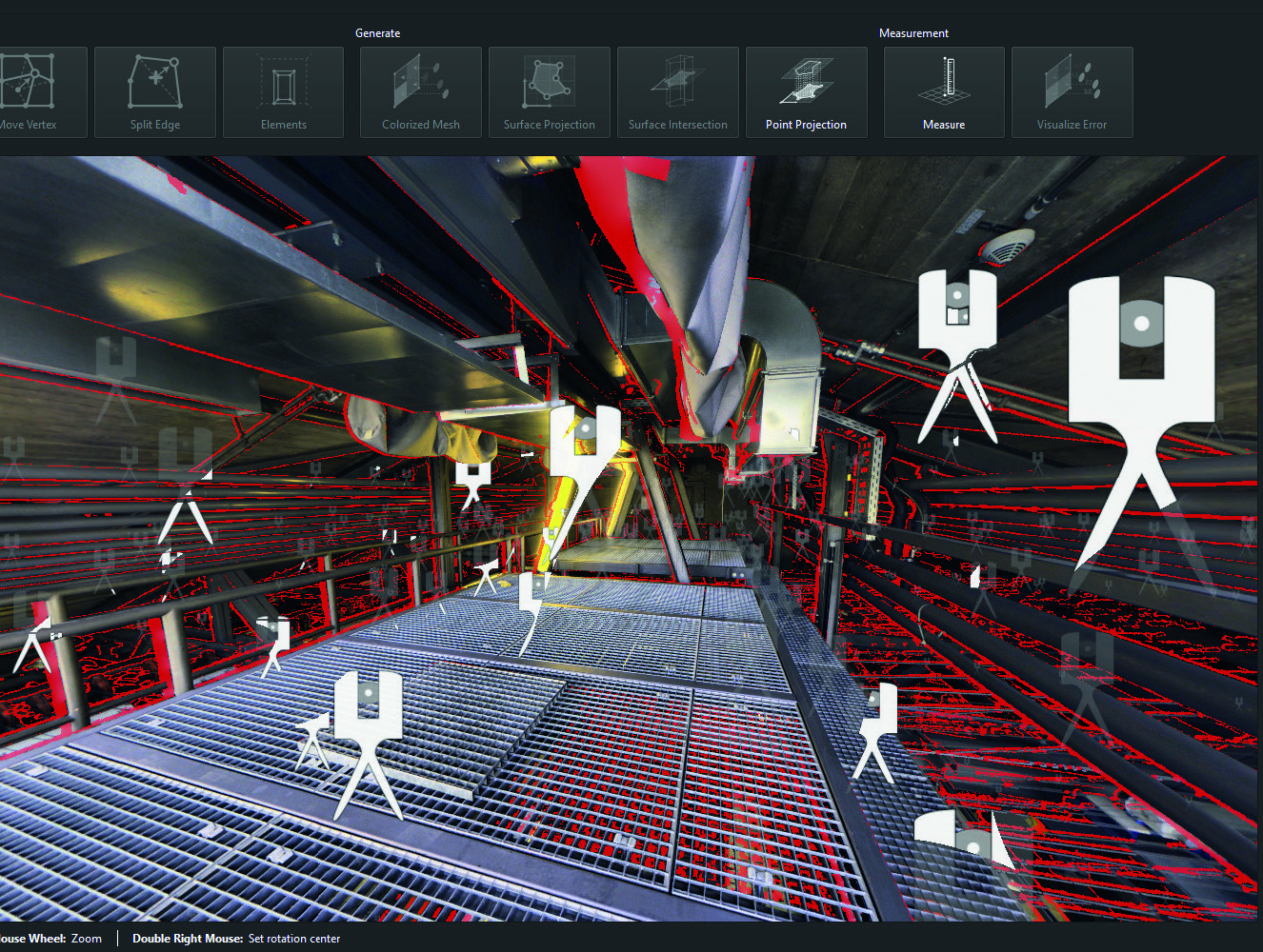The height and width of the screenshot is (952, 1263).
Task: Activate the Surface Projection tool
Action: pyautogui.click(x=549, y=92)
